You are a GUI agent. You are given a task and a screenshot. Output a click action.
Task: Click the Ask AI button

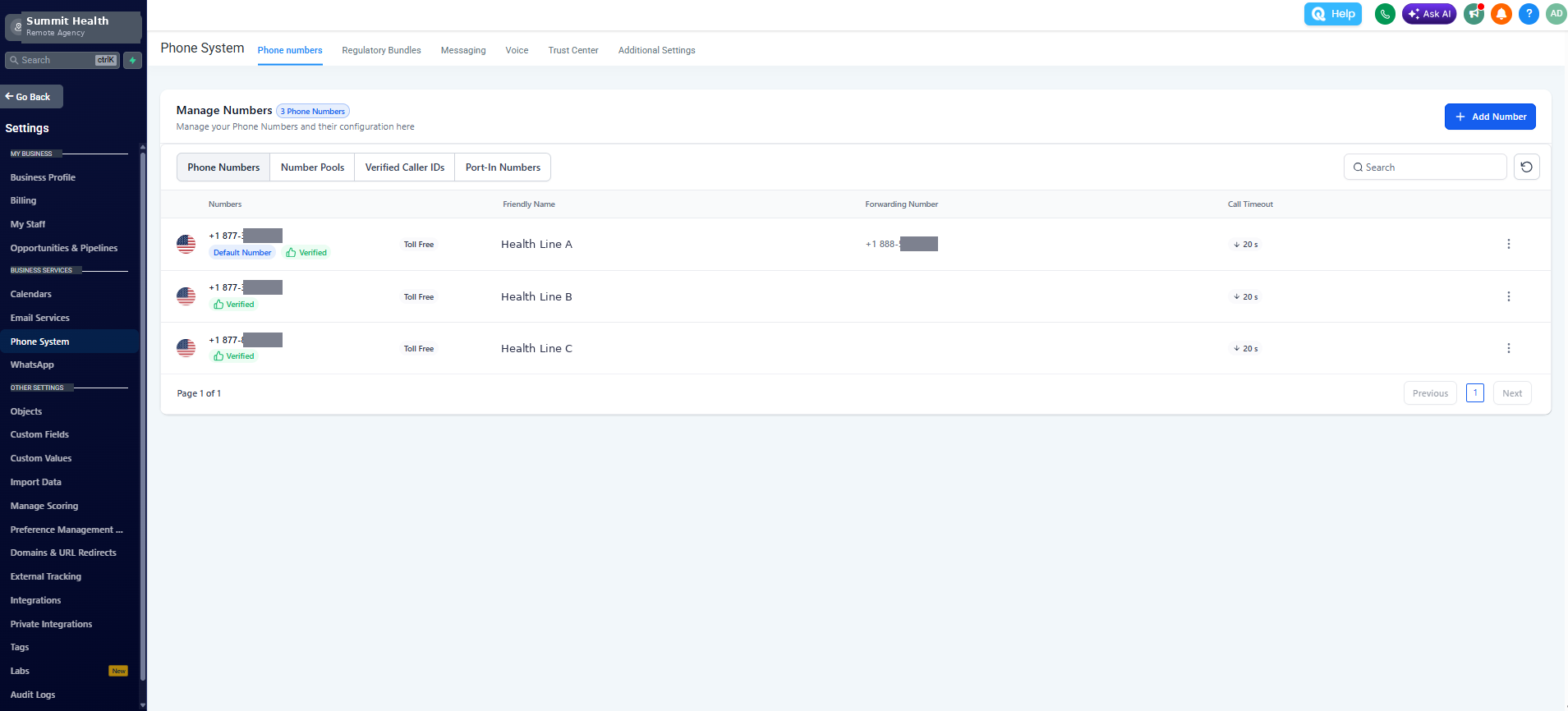tap(1429, 14)
